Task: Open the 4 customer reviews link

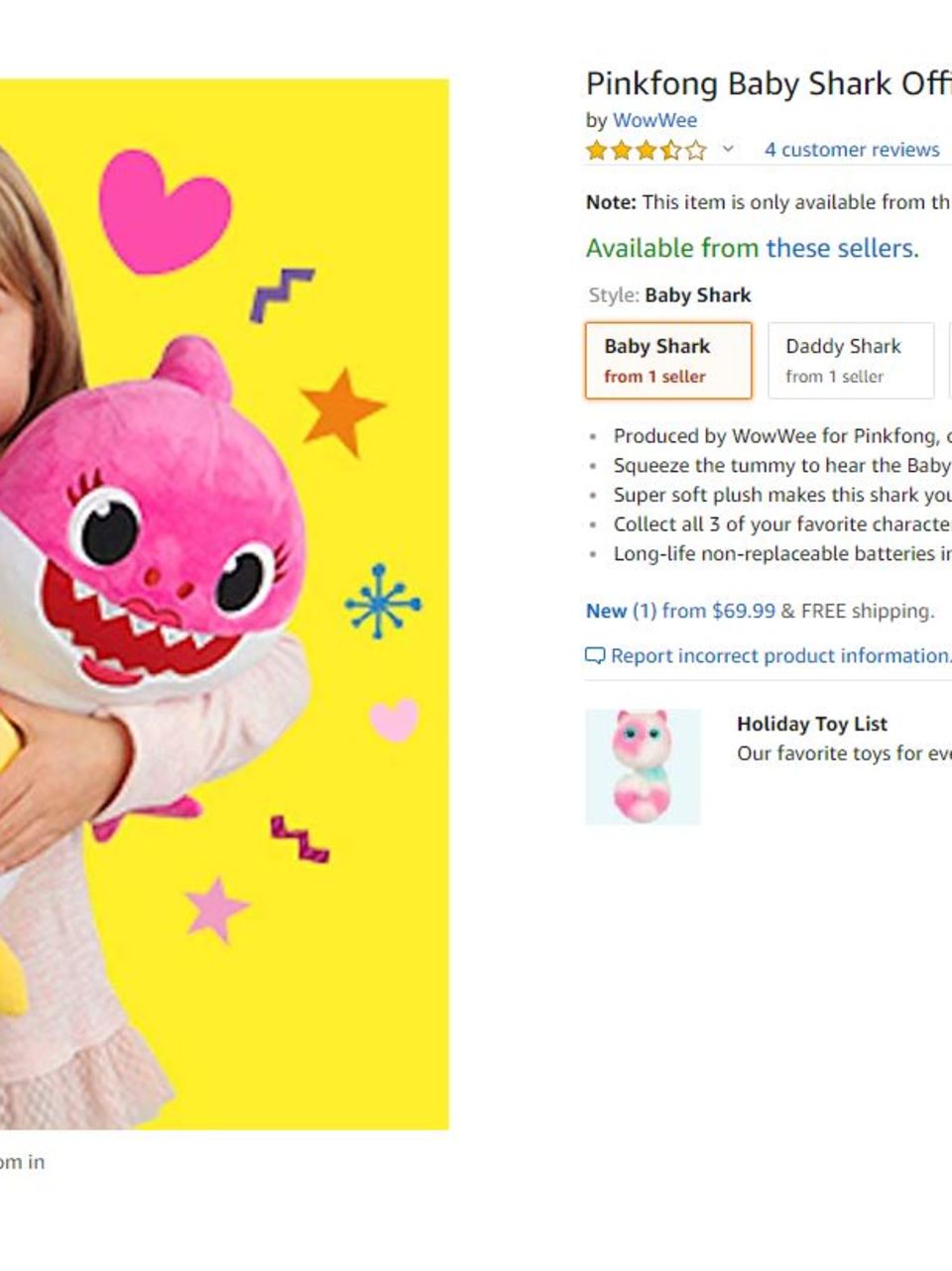Action: click(x=853, y=150)
